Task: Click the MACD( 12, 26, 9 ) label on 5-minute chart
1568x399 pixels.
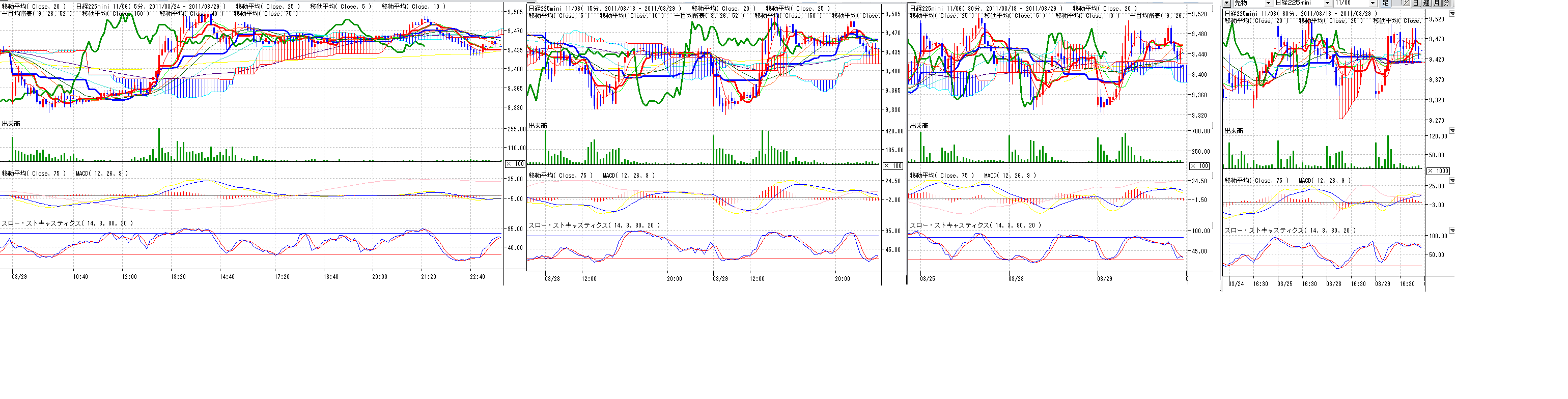Action: (102, 174)
